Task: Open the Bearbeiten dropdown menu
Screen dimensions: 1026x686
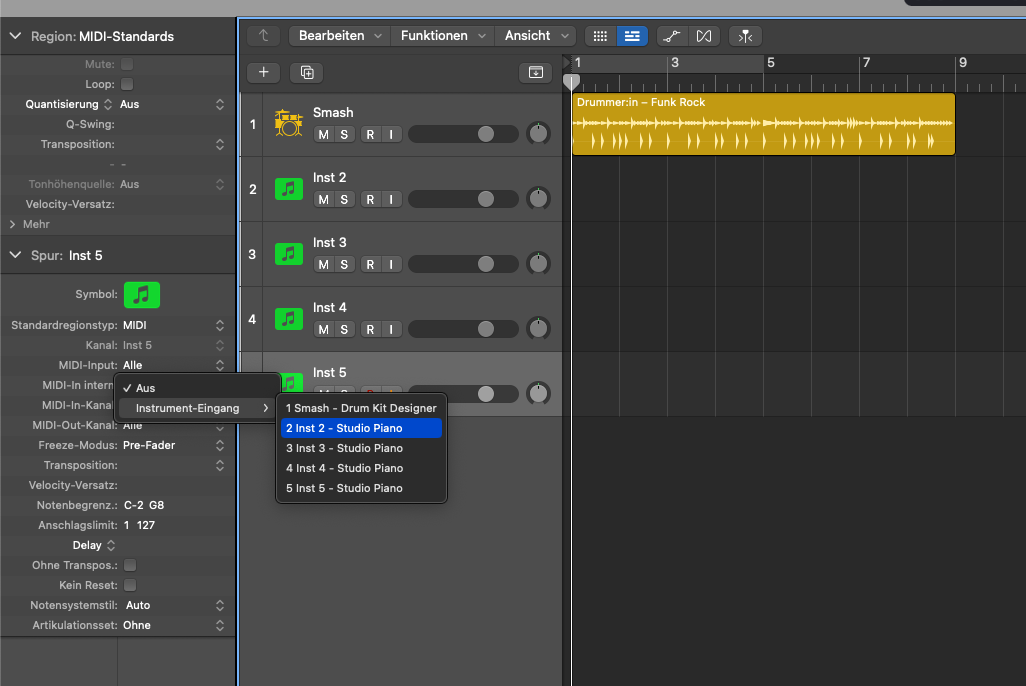Action: point(340,36)
